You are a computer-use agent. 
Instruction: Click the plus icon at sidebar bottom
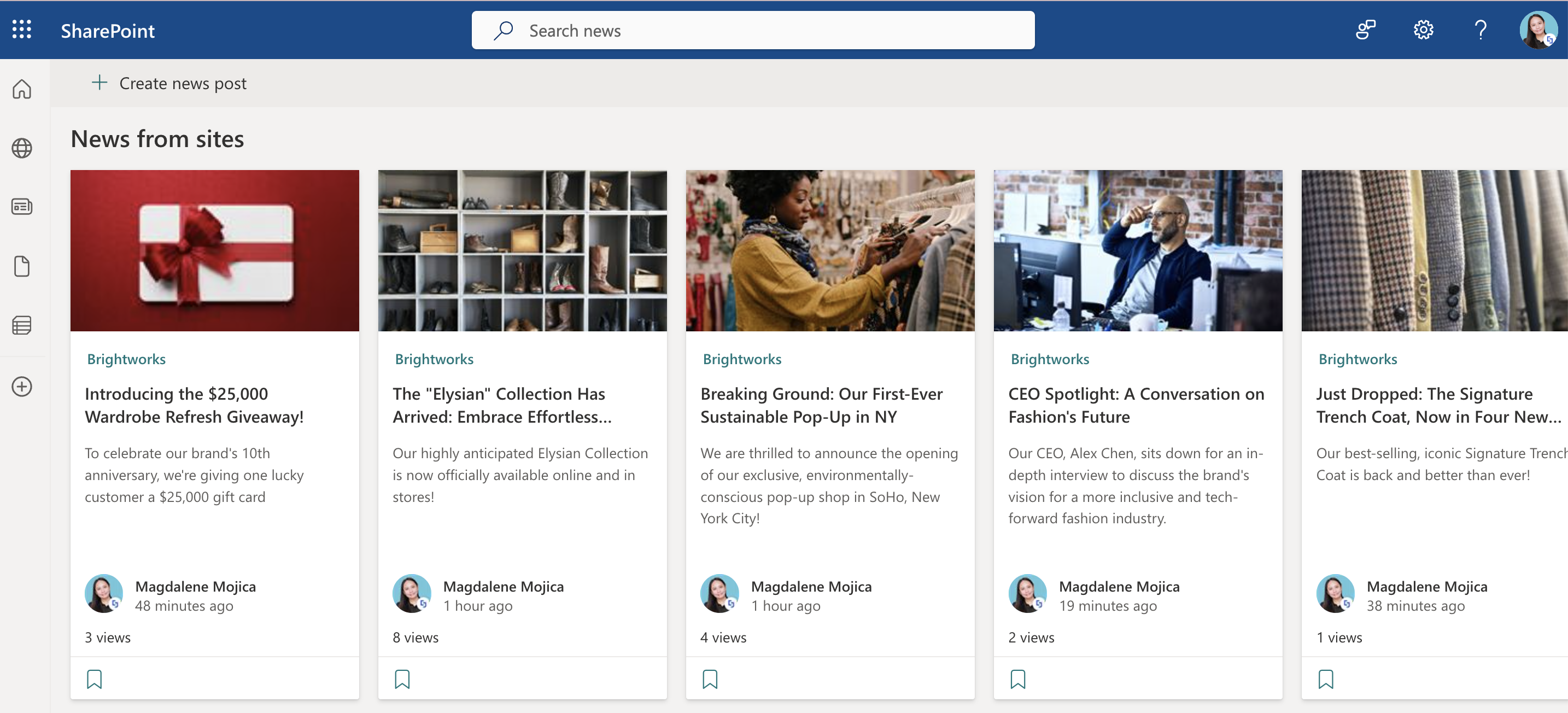point(22,387)
